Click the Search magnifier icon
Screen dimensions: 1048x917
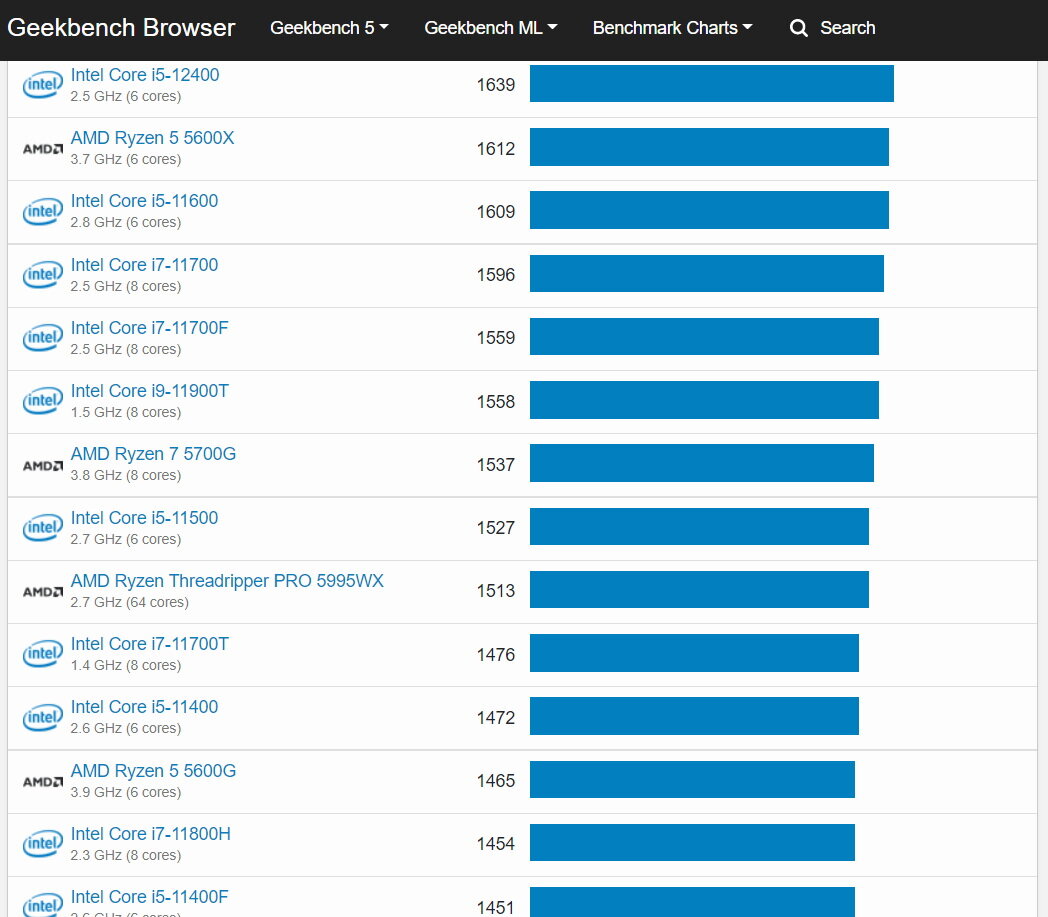tap(799, 28)
